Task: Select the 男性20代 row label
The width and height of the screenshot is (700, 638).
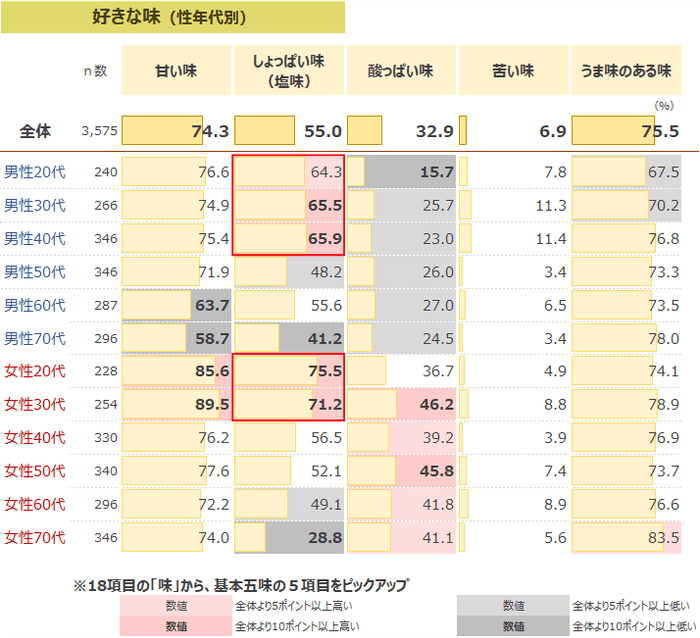Action: 35,172
